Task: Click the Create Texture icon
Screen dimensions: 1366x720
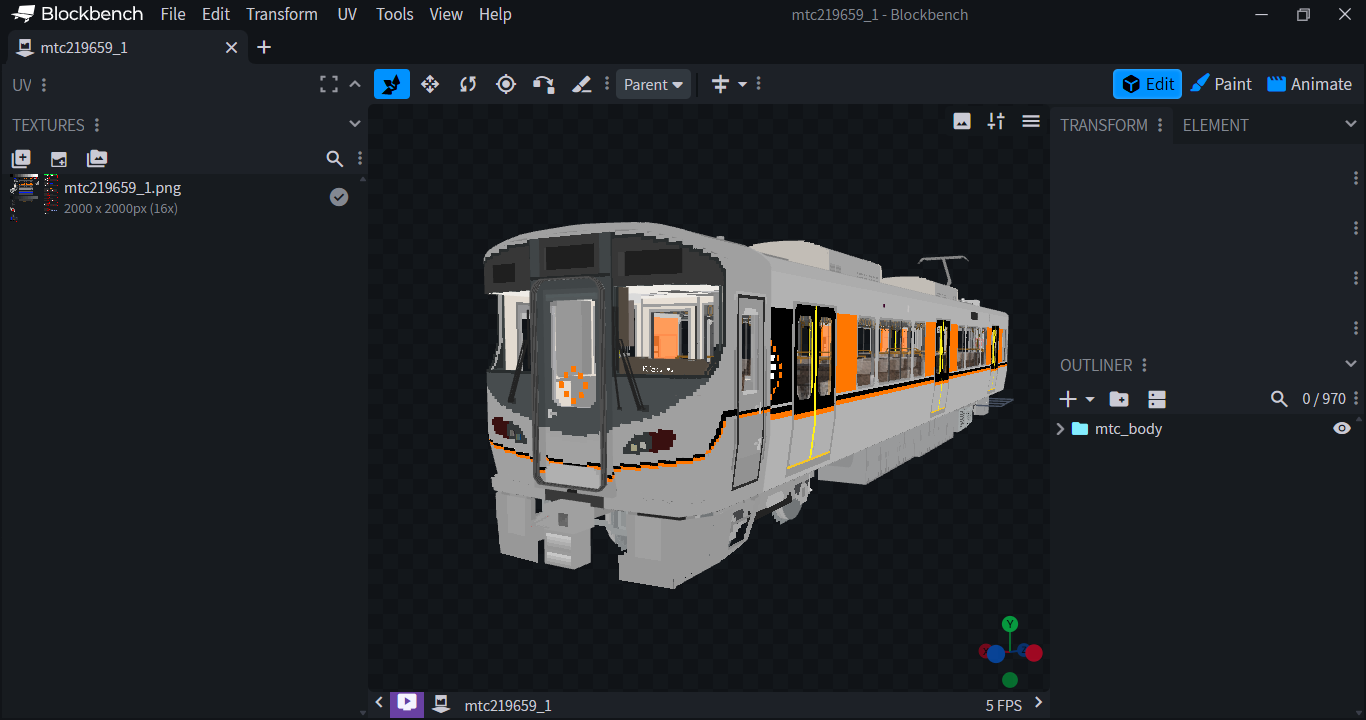Action: pos(21,158)
